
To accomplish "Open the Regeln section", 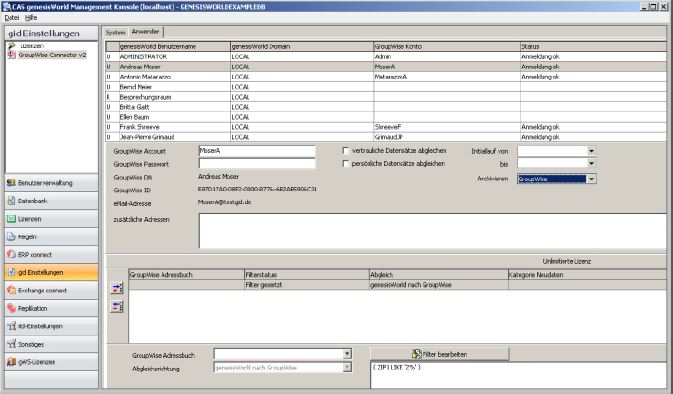I will tap(51, 236).
